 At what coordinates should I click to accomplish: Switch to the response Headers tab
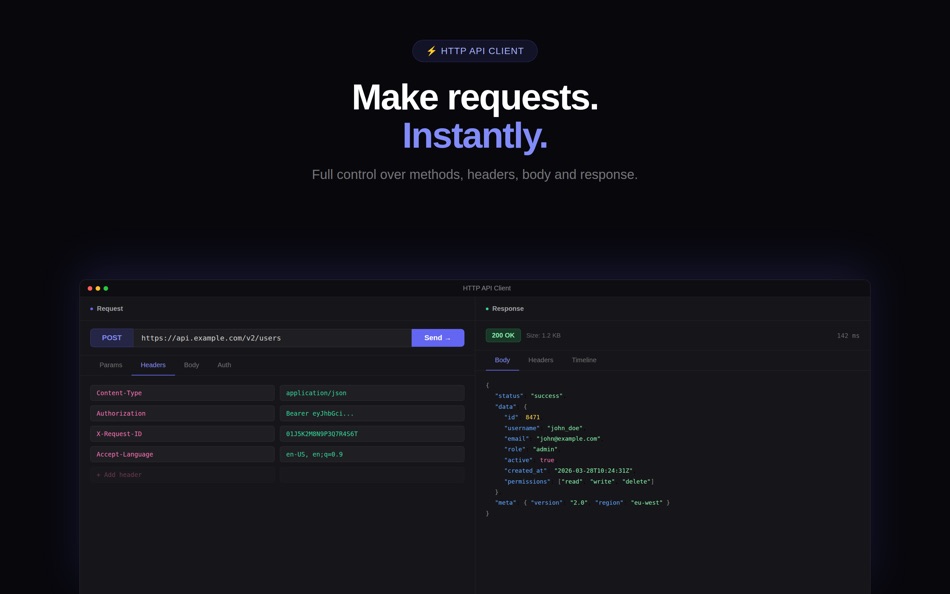(x=541, y=360)
